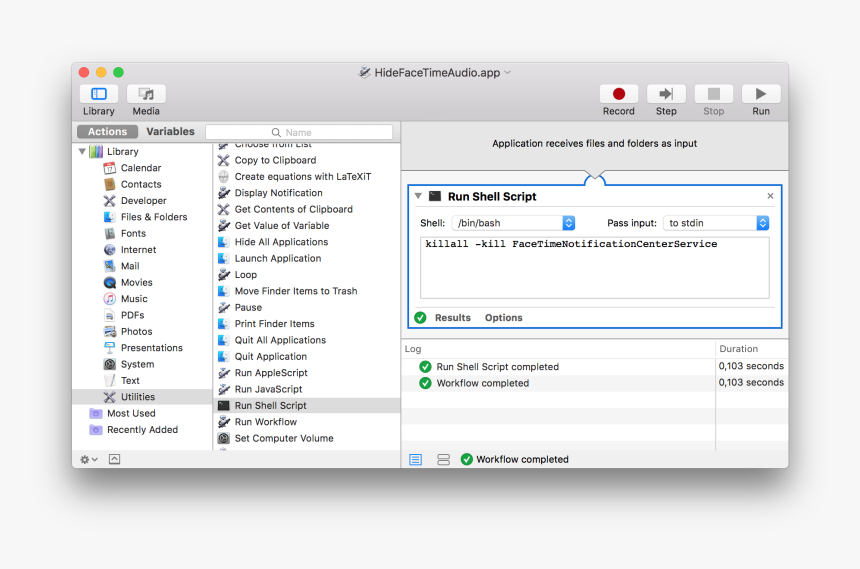Image resolution: width=860 pixels, height=569 pixels.
Task: Show the log view icon
Action: 416,459
